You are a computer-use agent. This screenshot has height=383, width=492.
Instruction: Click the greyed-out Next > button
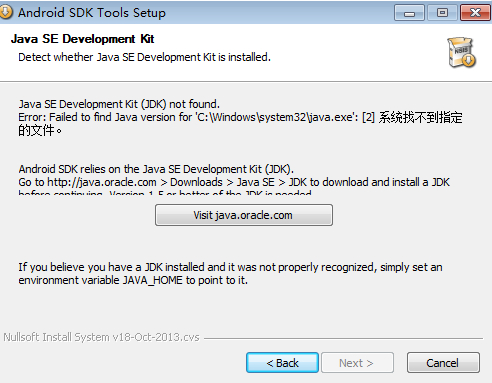click(357, 363)
